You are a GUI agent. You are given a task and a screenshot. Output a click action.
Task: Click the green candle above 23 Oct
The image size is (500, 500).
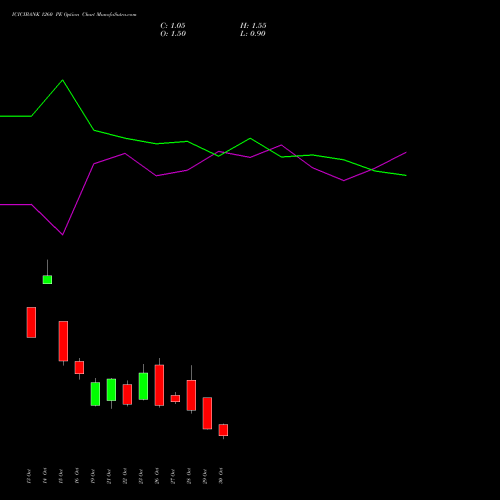tap(143, 386)
